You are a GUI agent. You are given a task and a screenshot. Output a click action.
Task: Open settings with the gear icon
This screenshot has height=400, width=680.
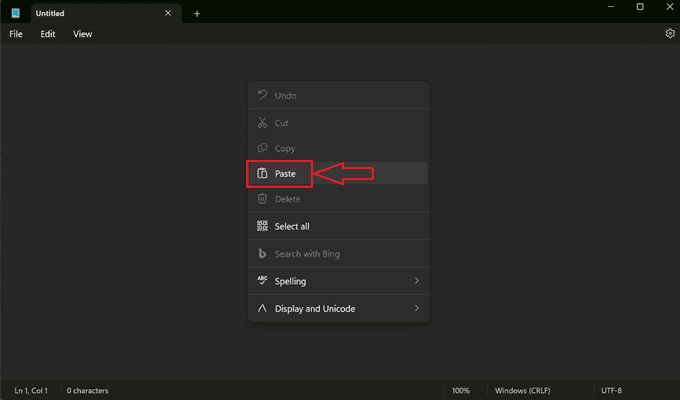coord(670,33)
